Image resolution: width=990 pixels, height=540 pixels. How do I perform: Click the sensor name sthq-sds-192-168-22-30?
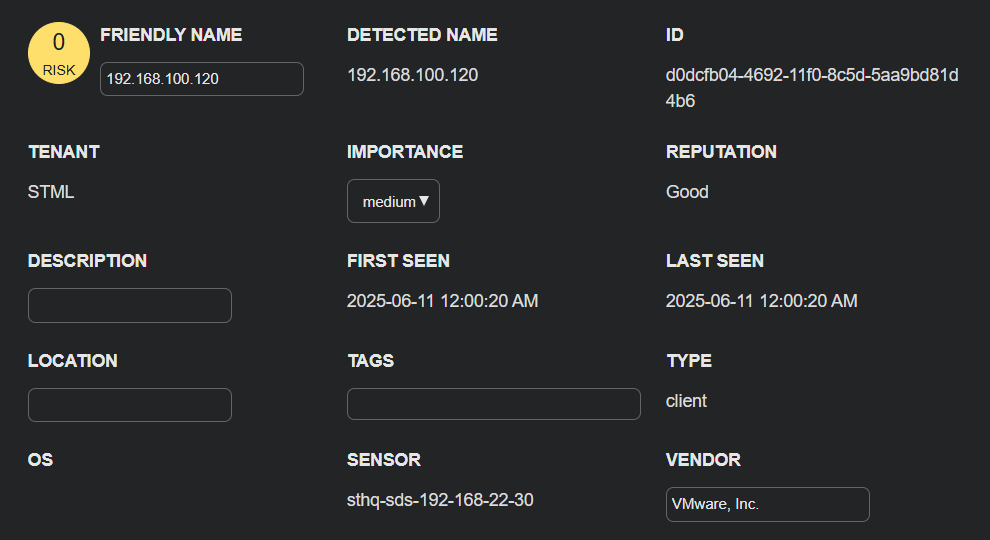[x=440, y=500]
